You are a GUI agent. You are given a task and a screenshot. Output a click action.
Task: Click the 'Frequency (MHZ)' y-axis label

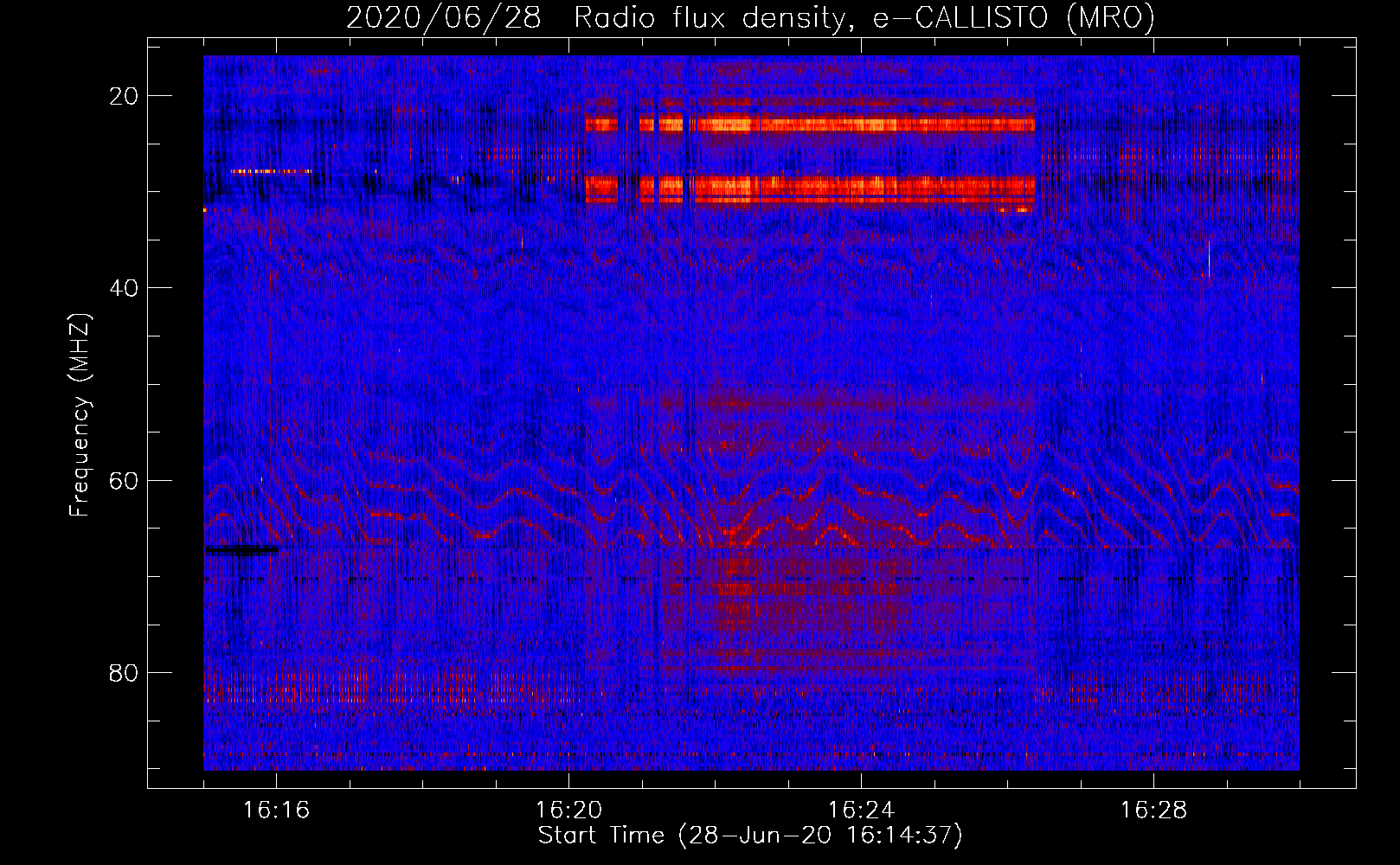[x=80, y=415]
